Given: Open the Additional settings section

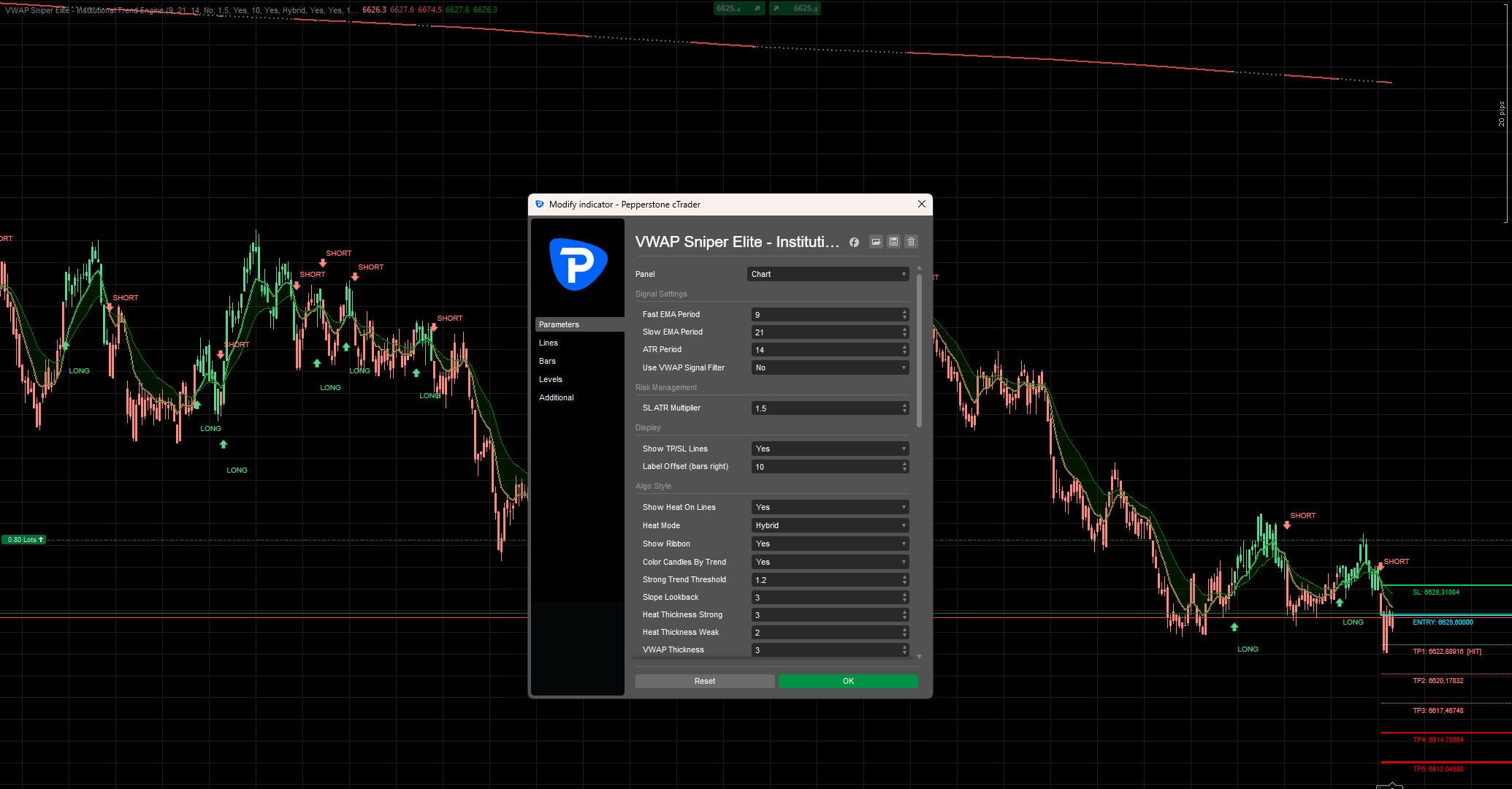Looking at the screenshot, I should [x=556, y=397].
